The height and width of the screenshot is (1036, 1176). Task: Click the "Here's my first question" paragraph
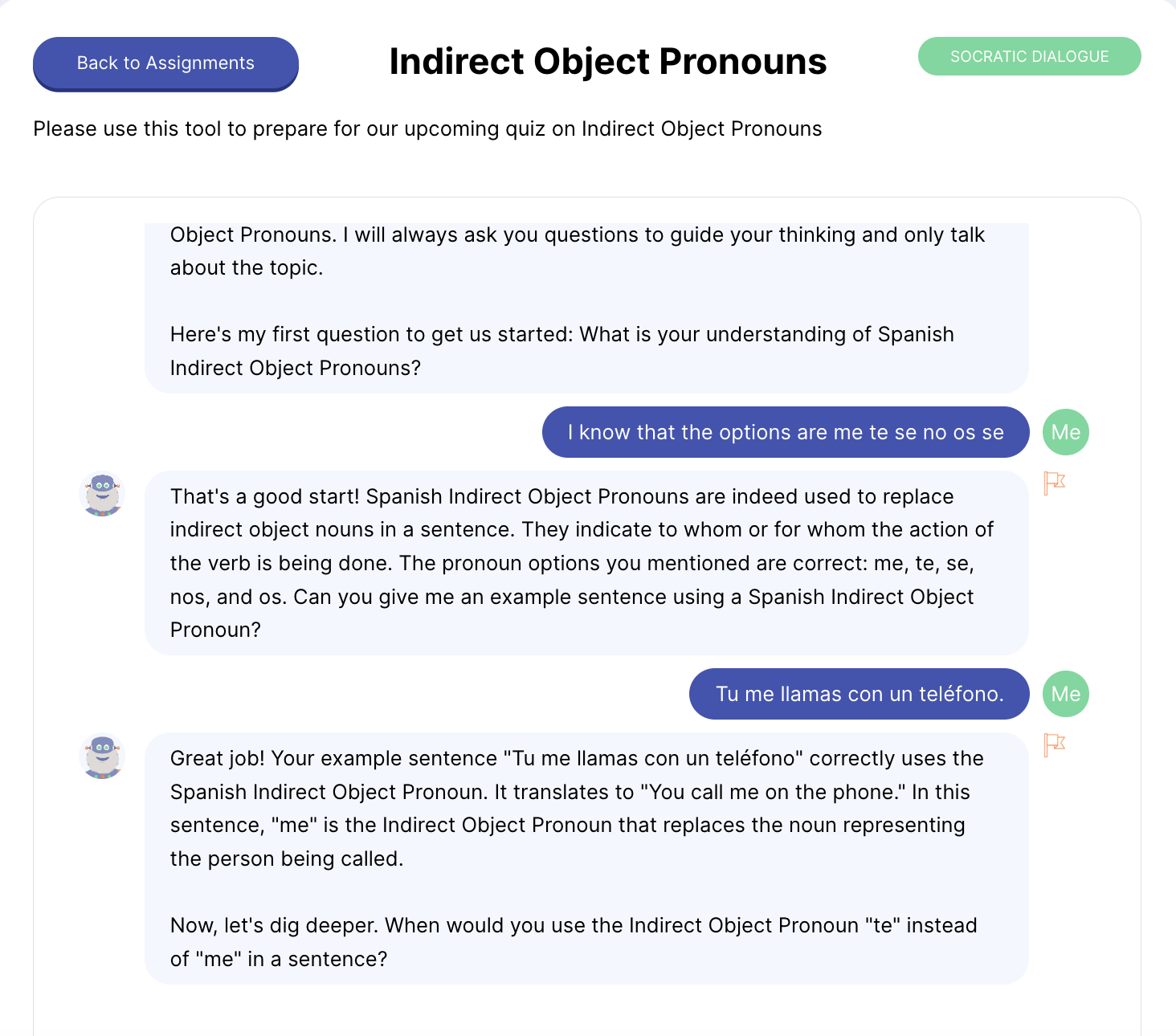561,351
